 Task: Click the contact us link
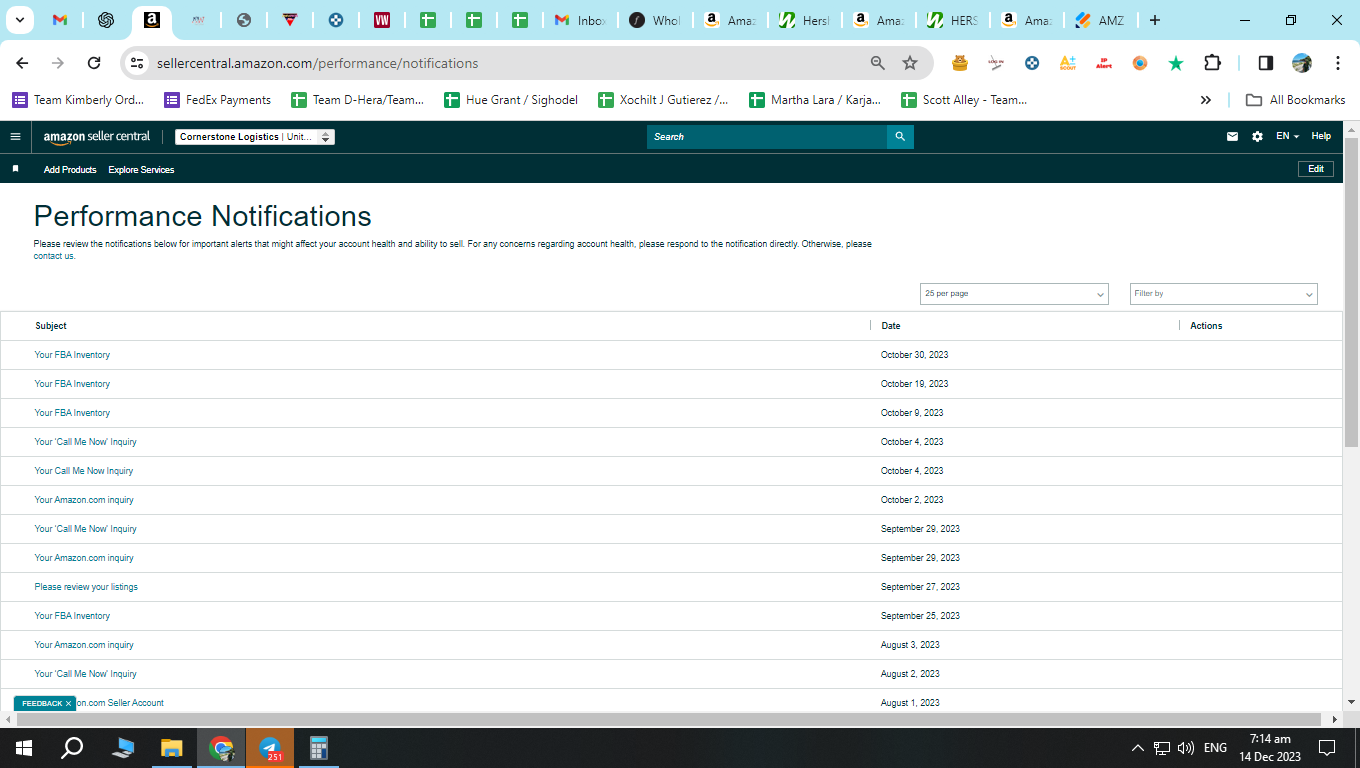pos(54,256)
